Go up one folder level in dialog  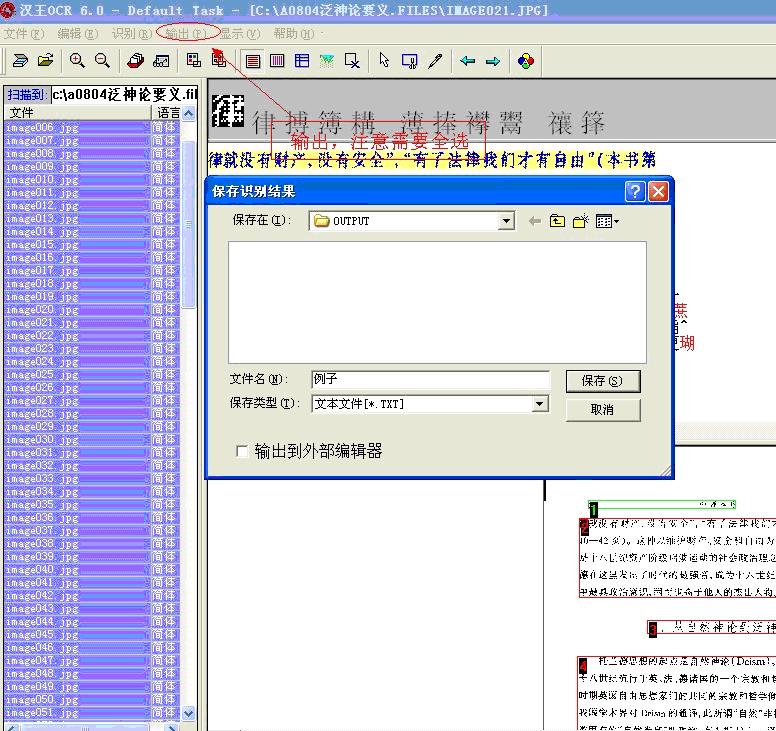[557, 221]
